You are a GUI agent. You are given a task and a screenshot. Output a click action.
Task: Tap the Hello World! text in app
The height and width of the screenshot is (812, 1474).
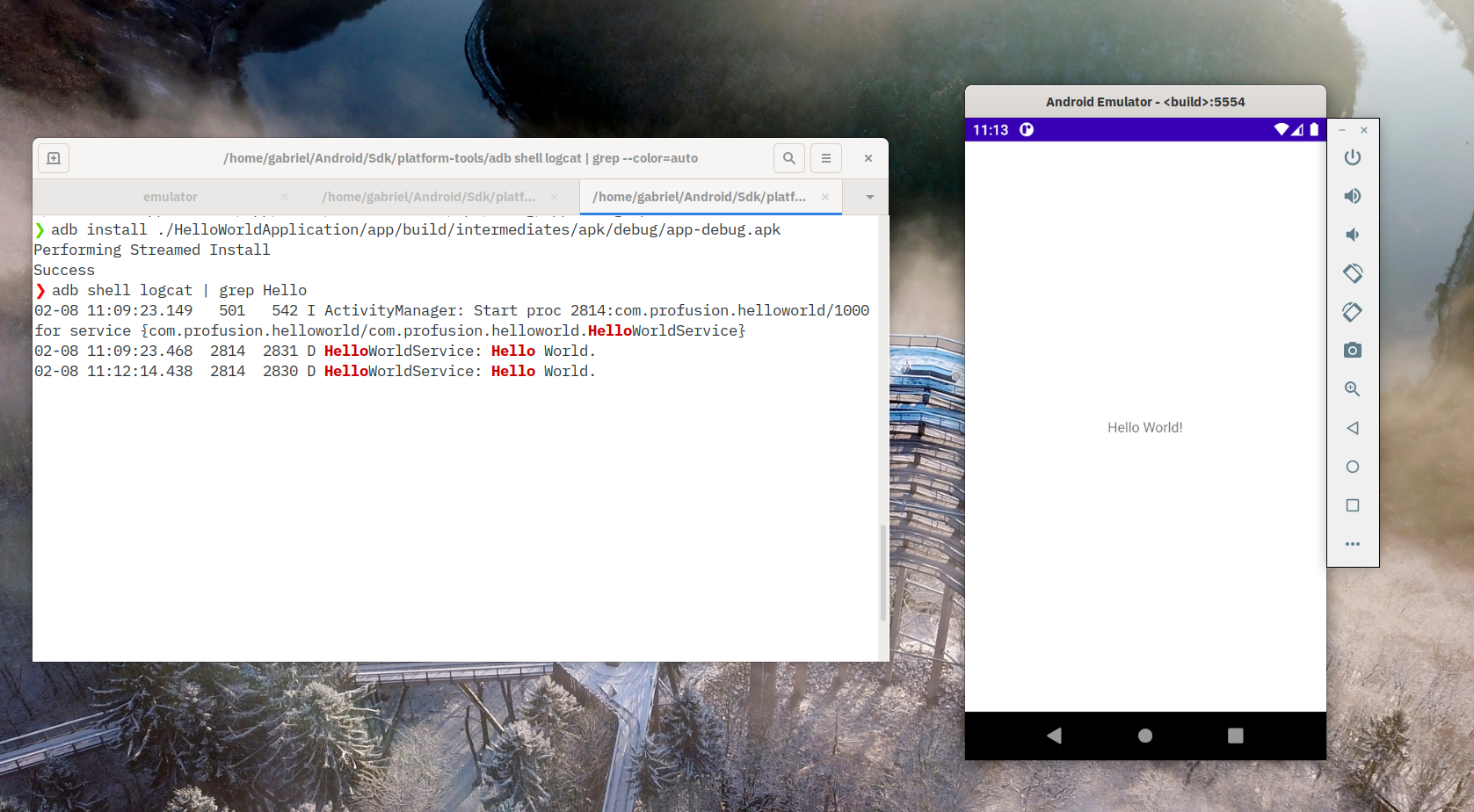click(x=1145, y=428)
